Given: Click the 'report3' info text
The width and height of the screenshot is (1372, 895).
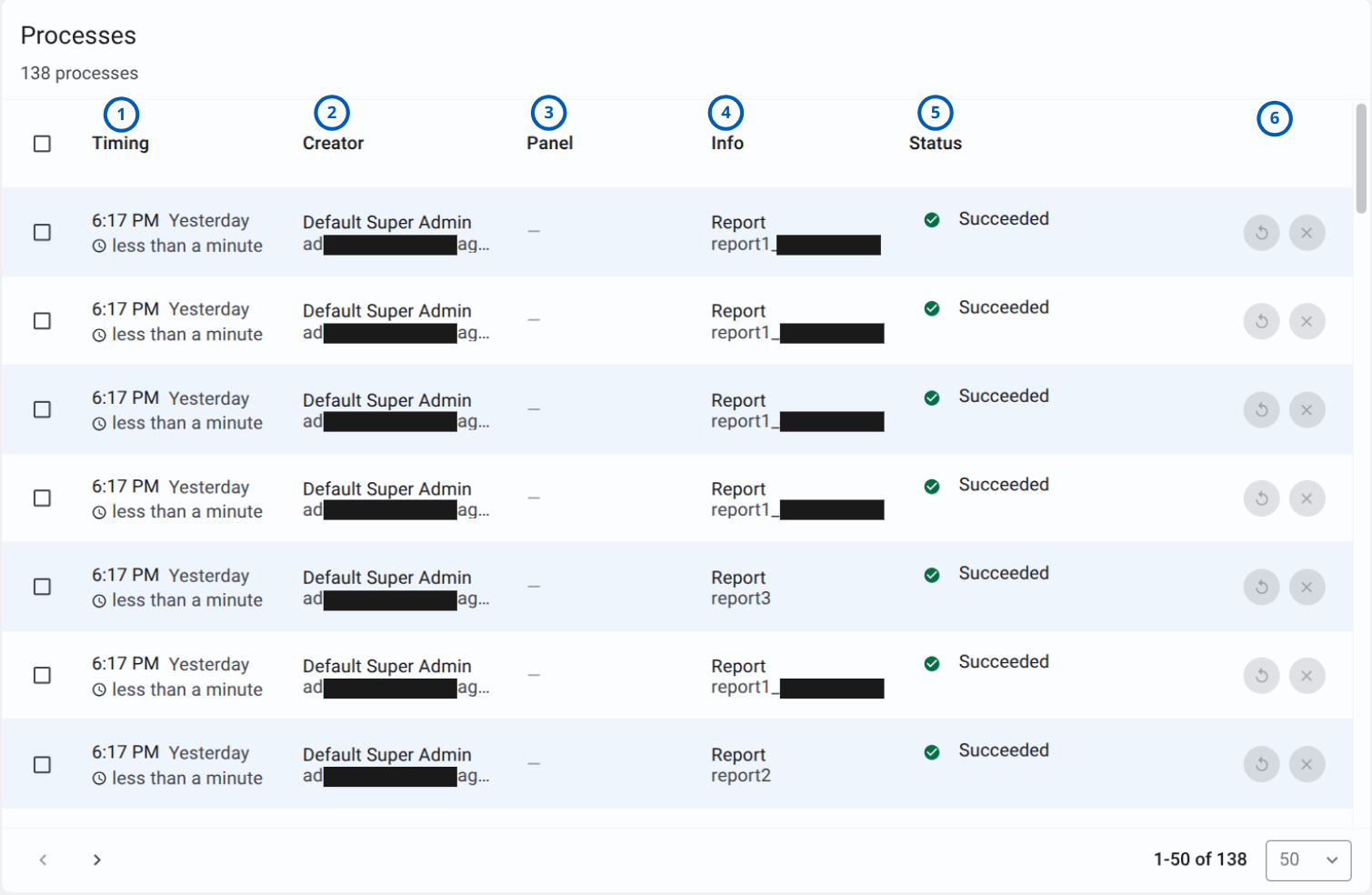Looking at the screenshot, I should pyautogui.click(x=741, y=598).
